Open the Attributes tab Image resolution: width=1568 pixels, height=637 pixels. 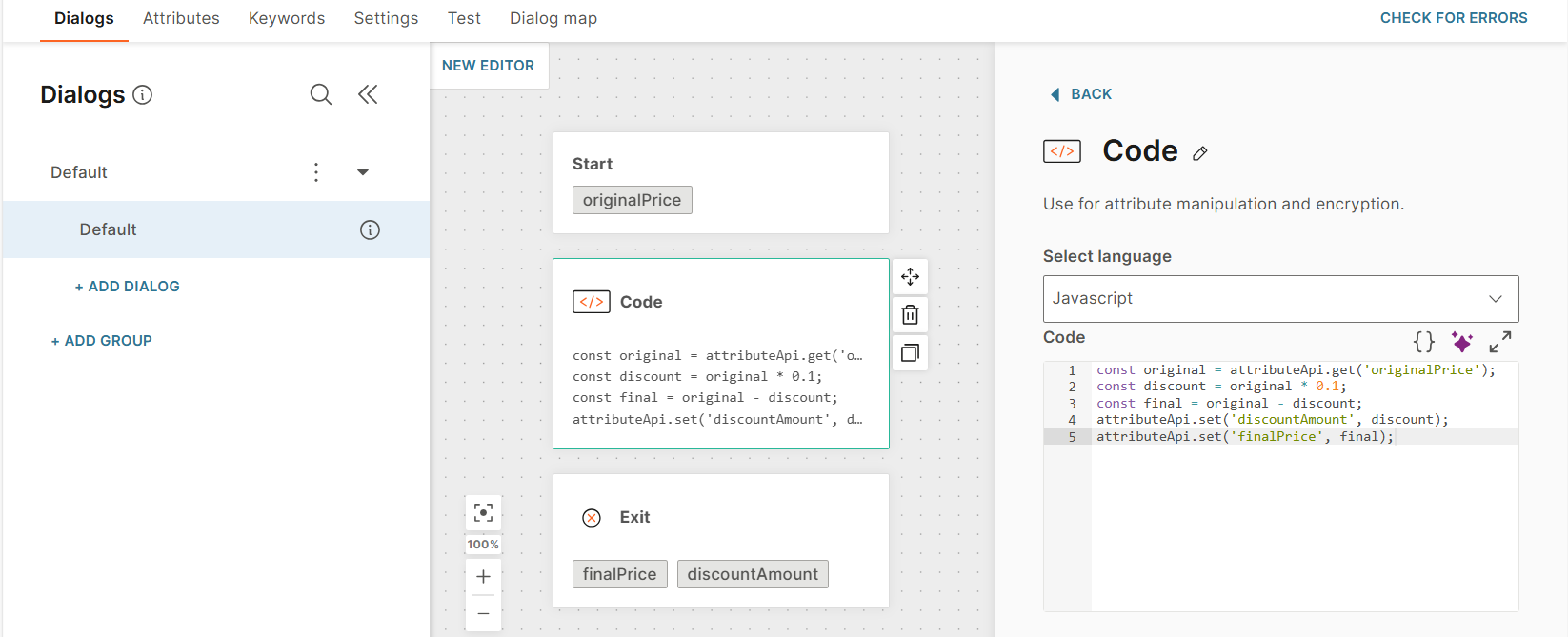tap(181, 19)
